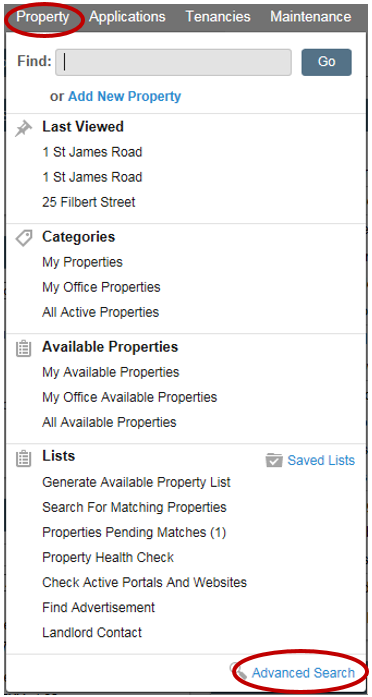Click the tag icon next to Categories

point(24,238)
